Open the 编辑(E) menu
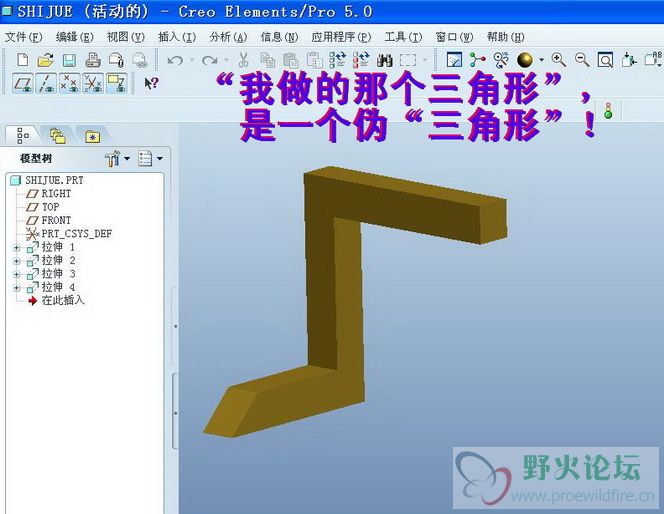The width and height of the screenshot is (664, 514). point(75,37)
